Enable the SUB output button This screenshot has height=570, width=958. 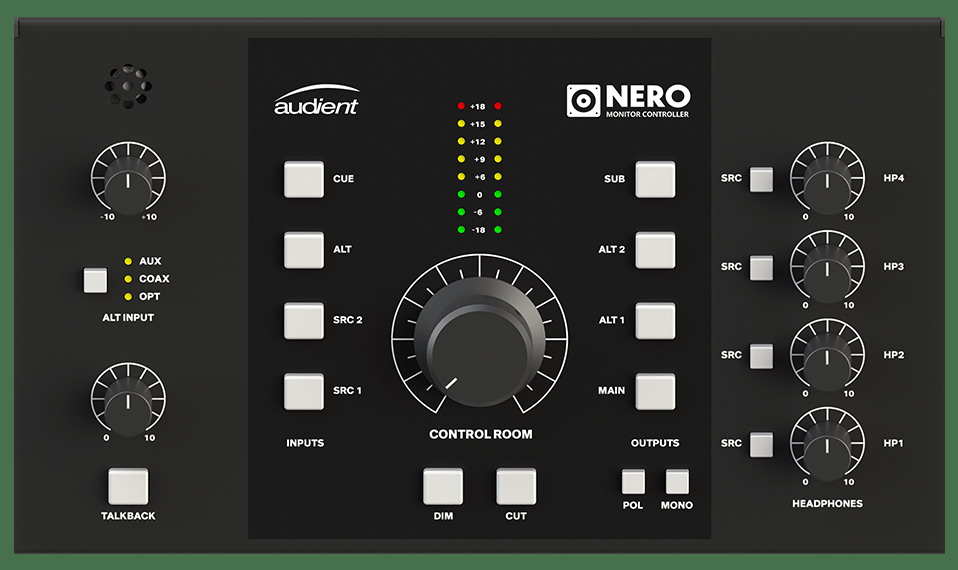[x=655, y=180]
